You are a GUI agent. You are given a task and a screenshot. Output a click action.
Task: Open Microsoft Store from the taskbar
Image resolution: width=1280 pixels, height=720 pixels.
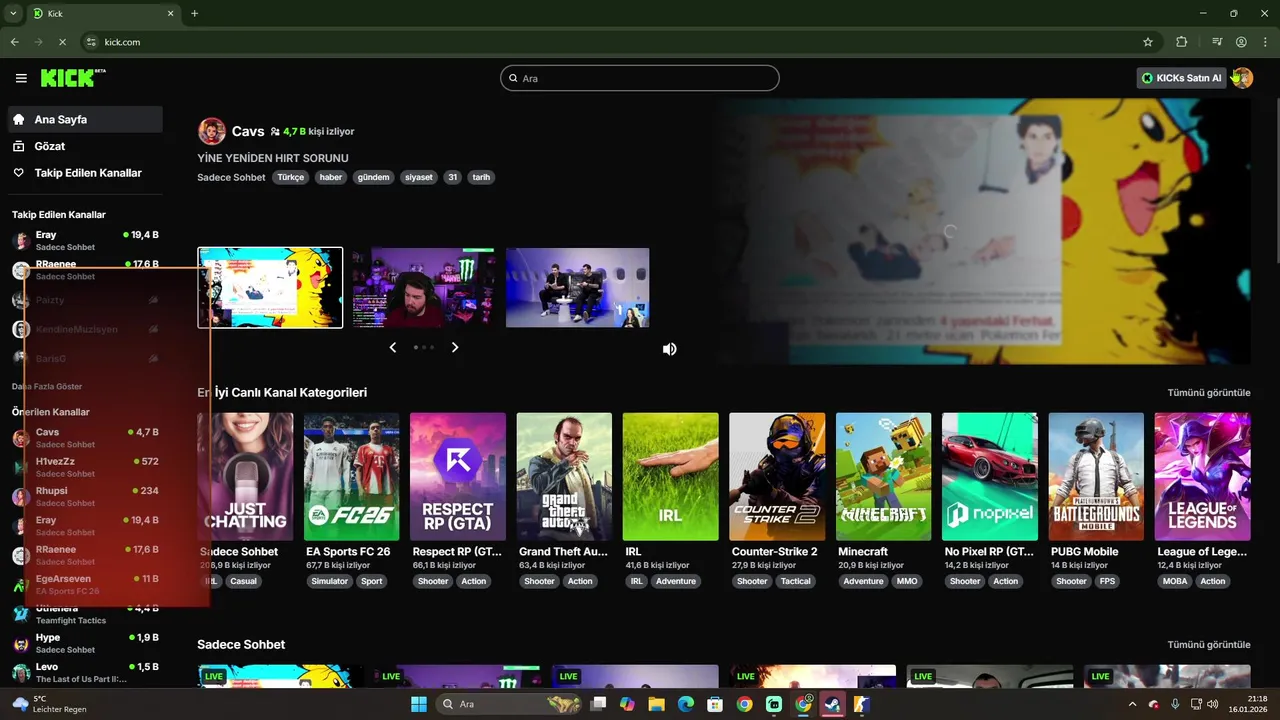point(715,704)
